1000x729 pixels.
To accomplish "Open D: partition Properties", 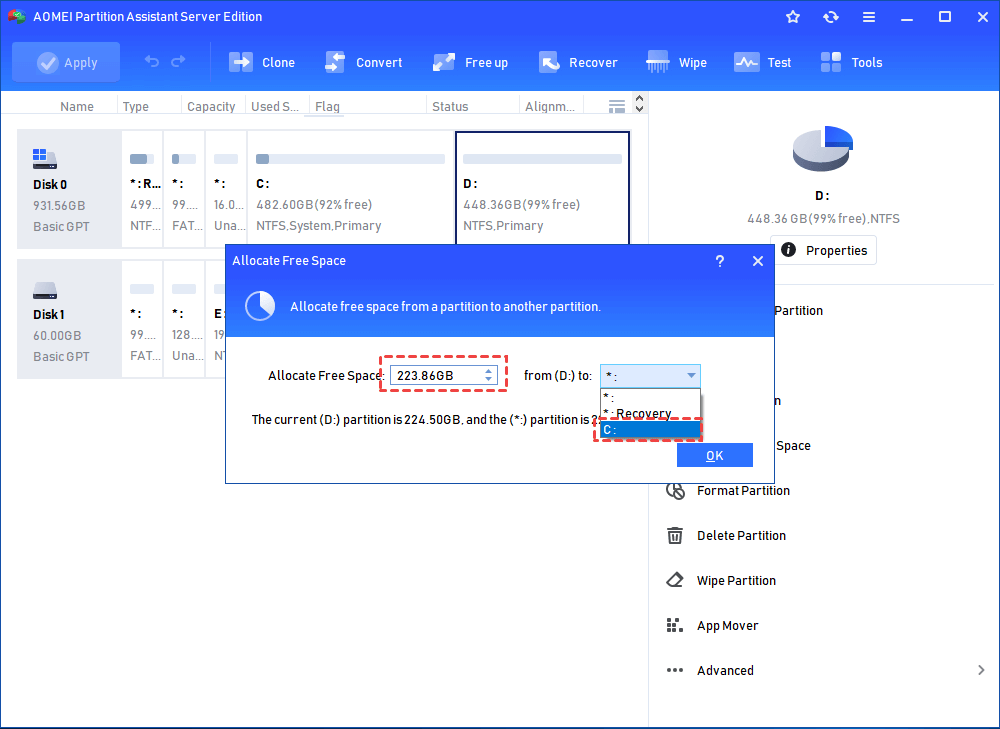I will point(823,250).
